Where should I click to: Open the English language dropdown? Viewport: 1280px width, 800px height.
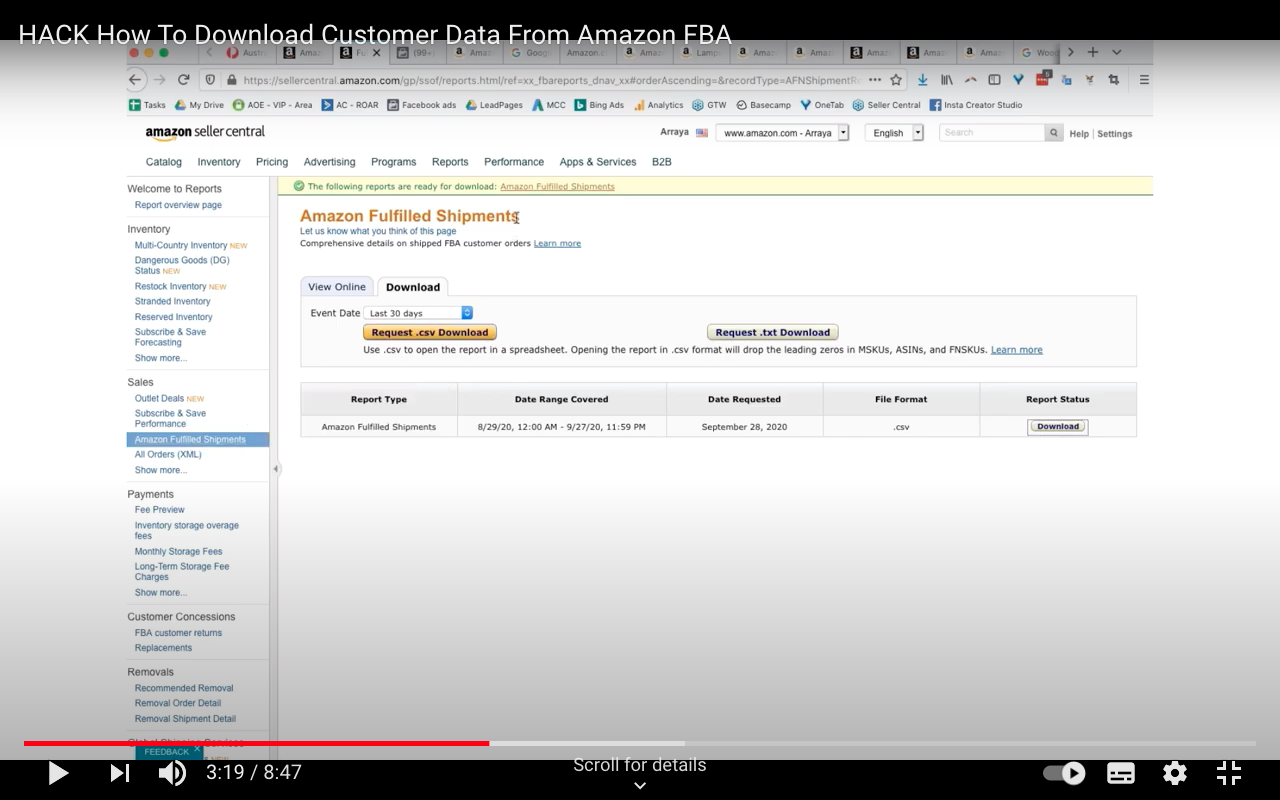[x=894, y=133]
